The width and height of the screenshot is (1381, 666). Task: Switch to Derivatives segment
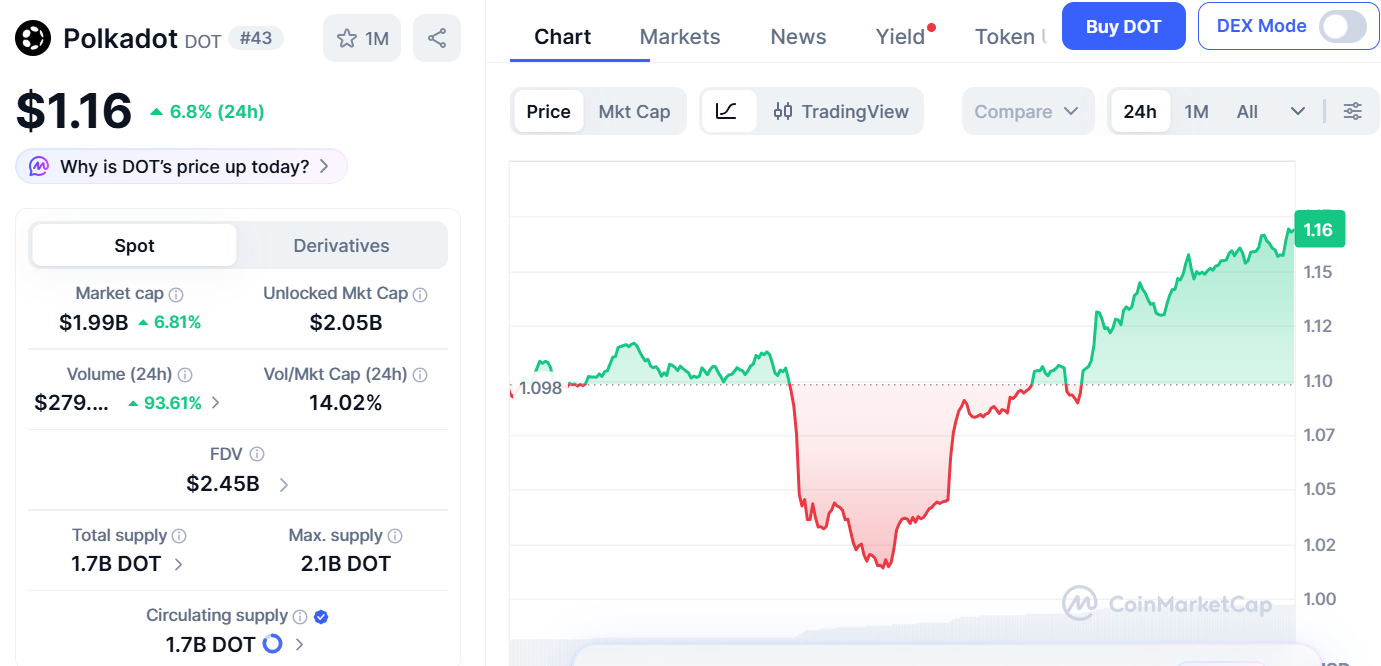(341, 245)
